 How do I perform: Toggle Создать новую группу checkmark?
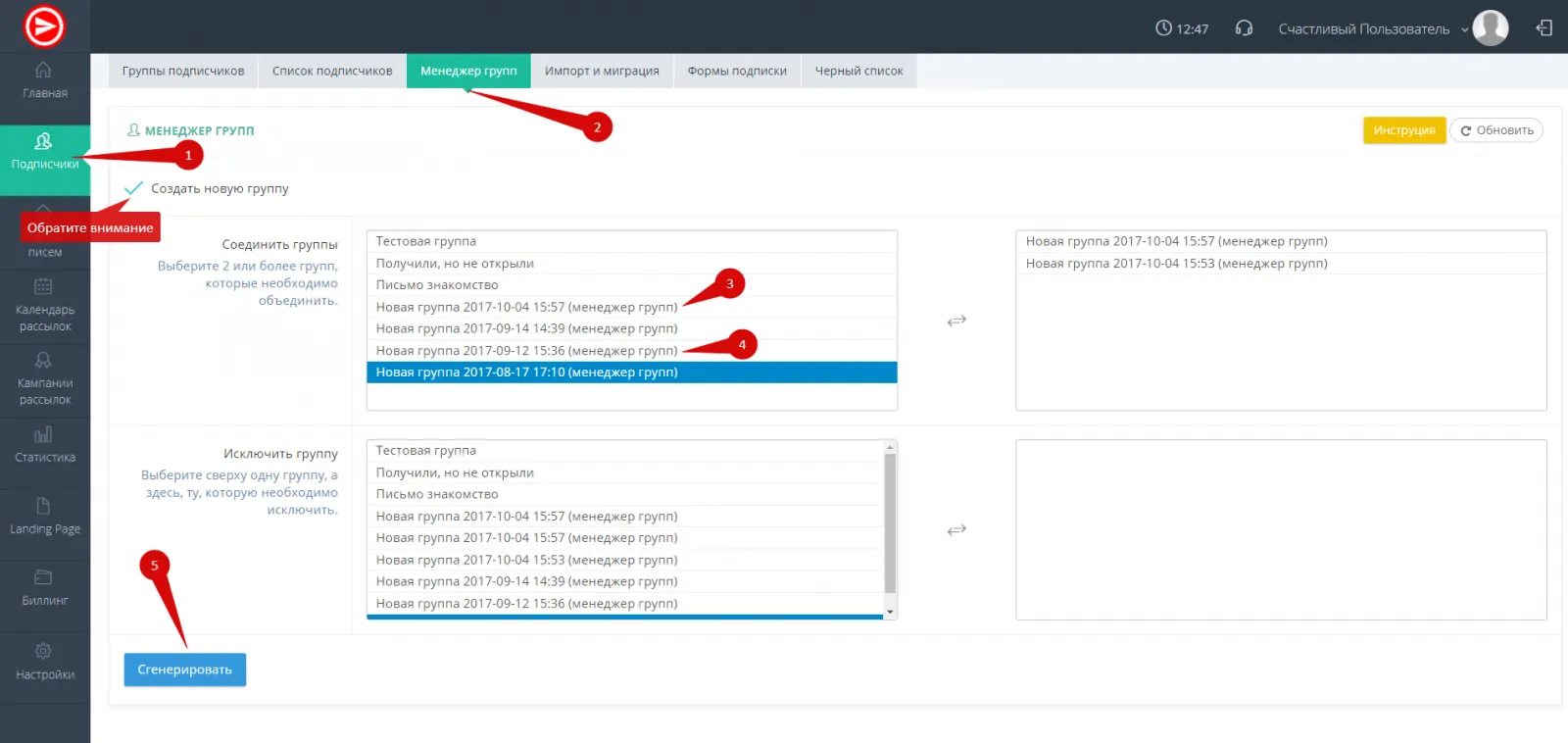[x=134, y=188]
